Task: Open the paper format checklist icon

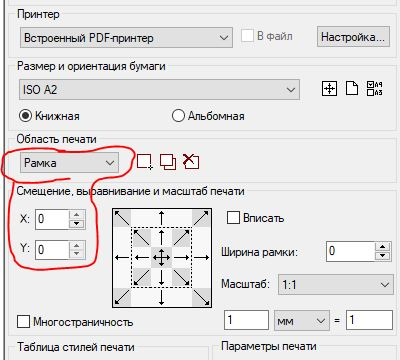Action: pos(374,89)
